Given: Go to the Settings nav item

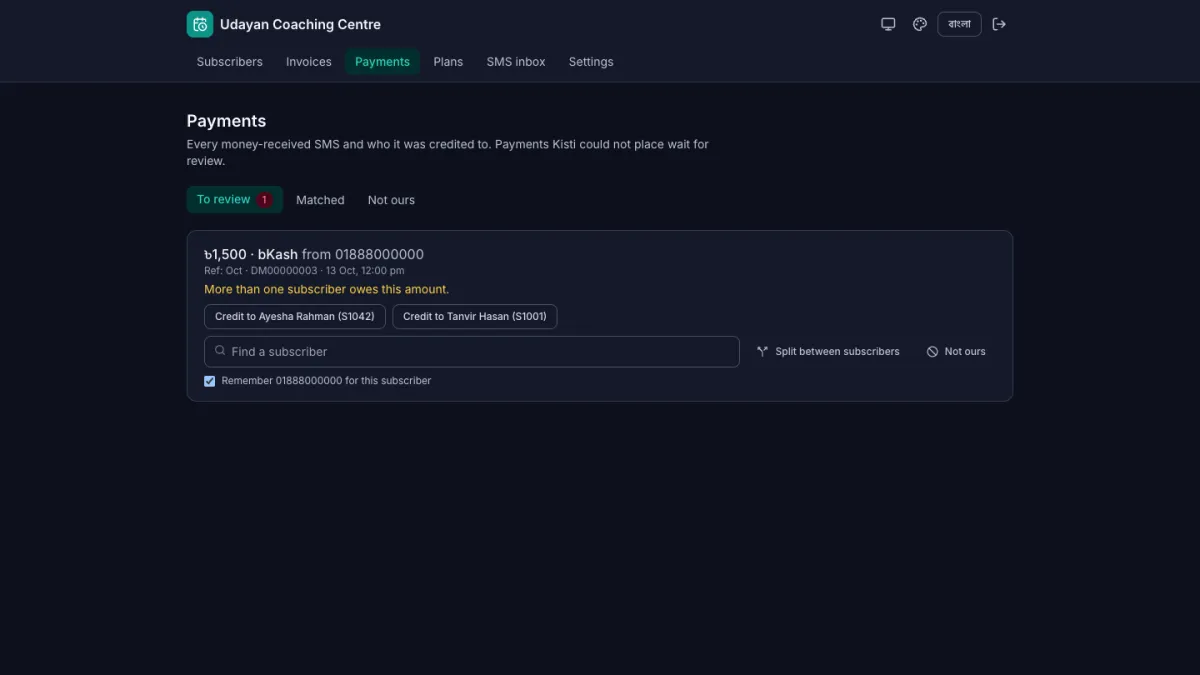Looking at the screenshot, I should (591, 62).
